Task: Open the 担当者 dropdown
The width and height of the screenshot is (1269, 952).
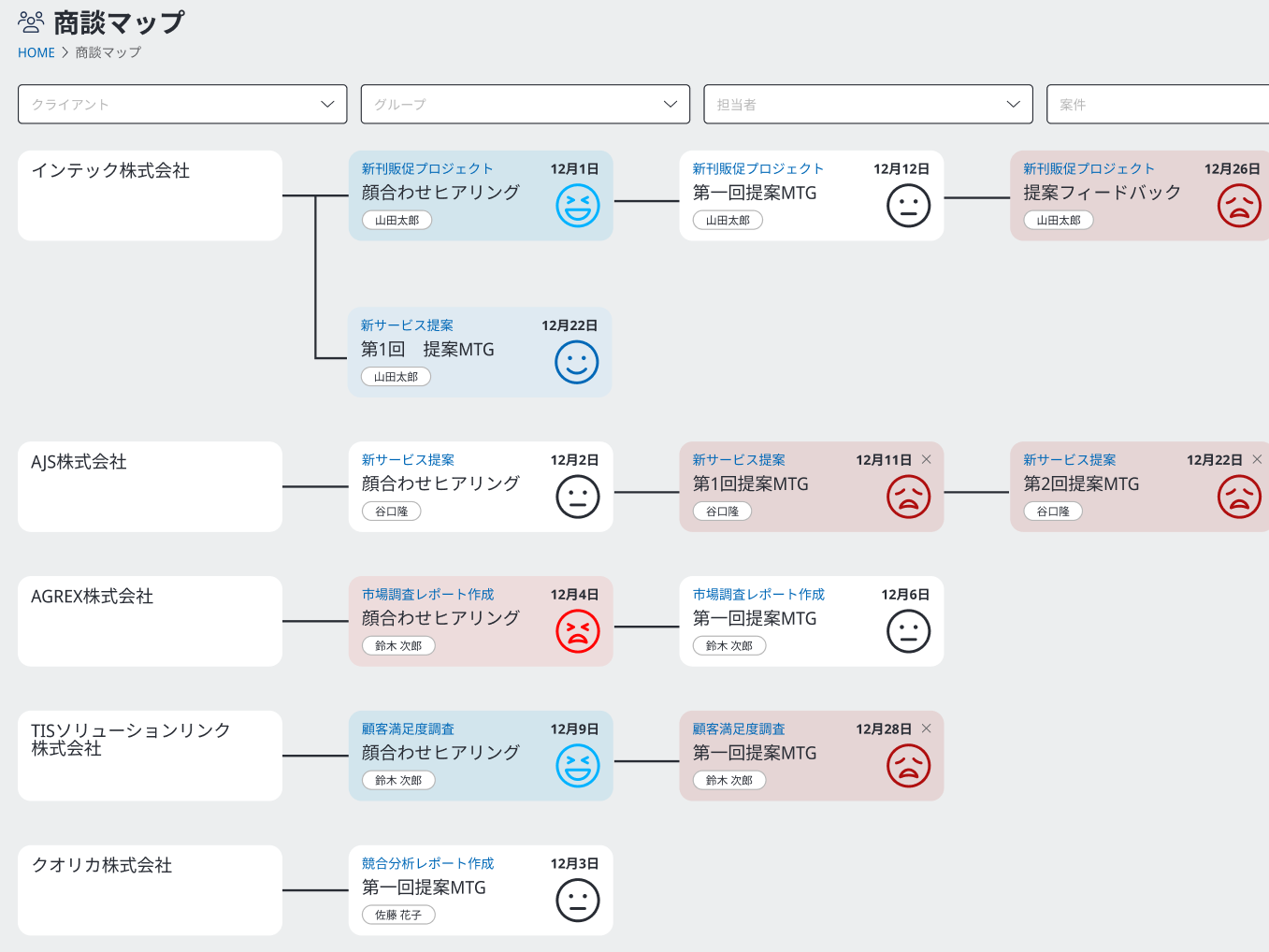Action: coord(868,104)
